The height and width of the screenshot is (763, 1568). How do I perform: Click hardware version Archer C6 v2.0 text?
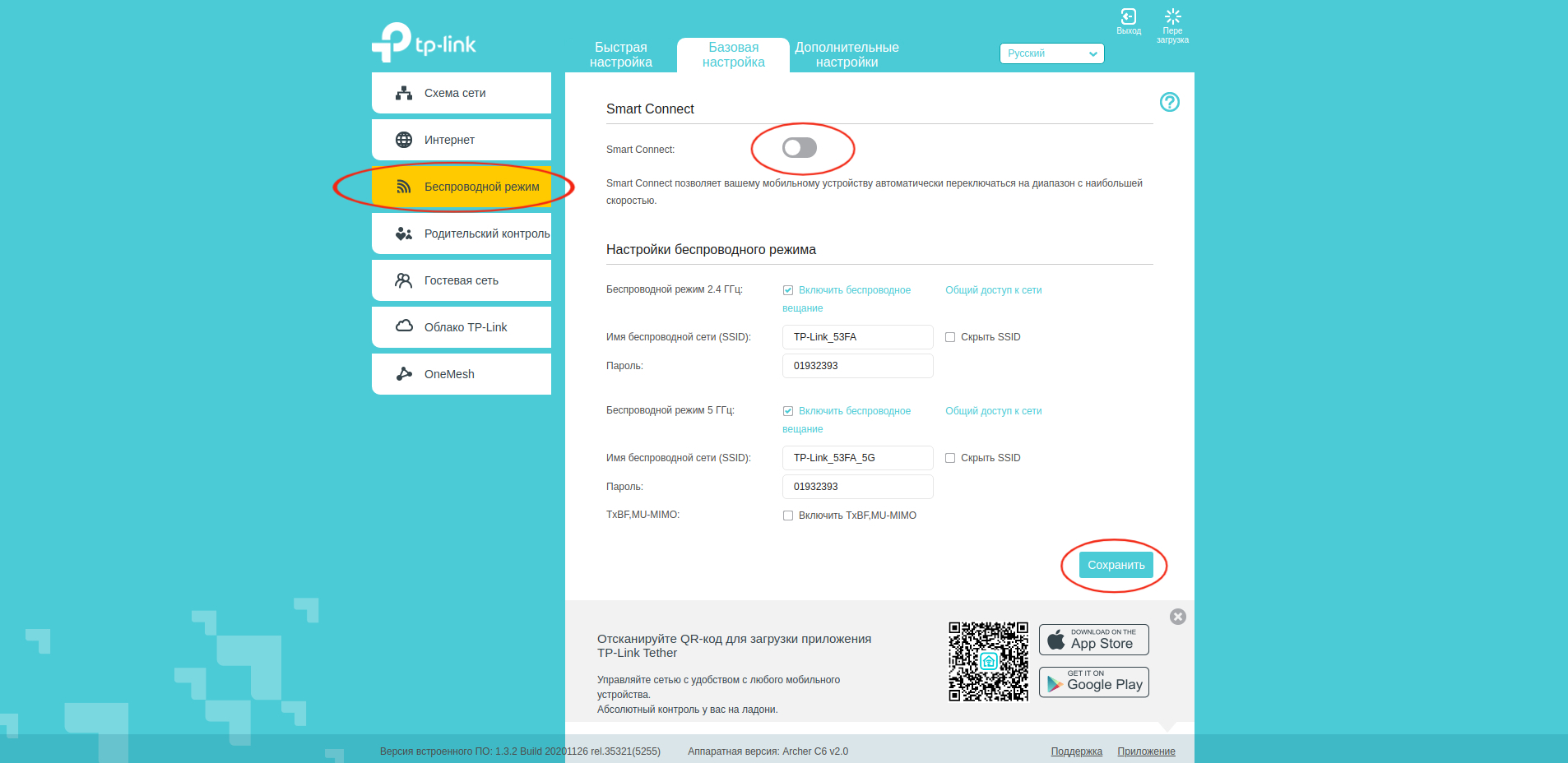pos(768,751)
